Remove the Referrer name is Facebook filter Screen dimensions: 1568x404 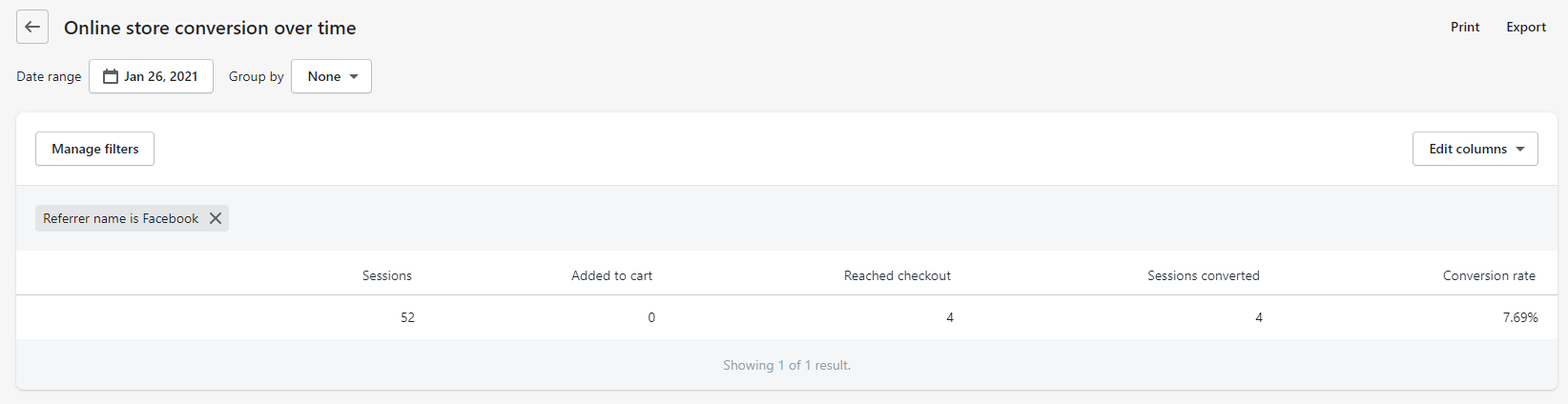point(216,218)
